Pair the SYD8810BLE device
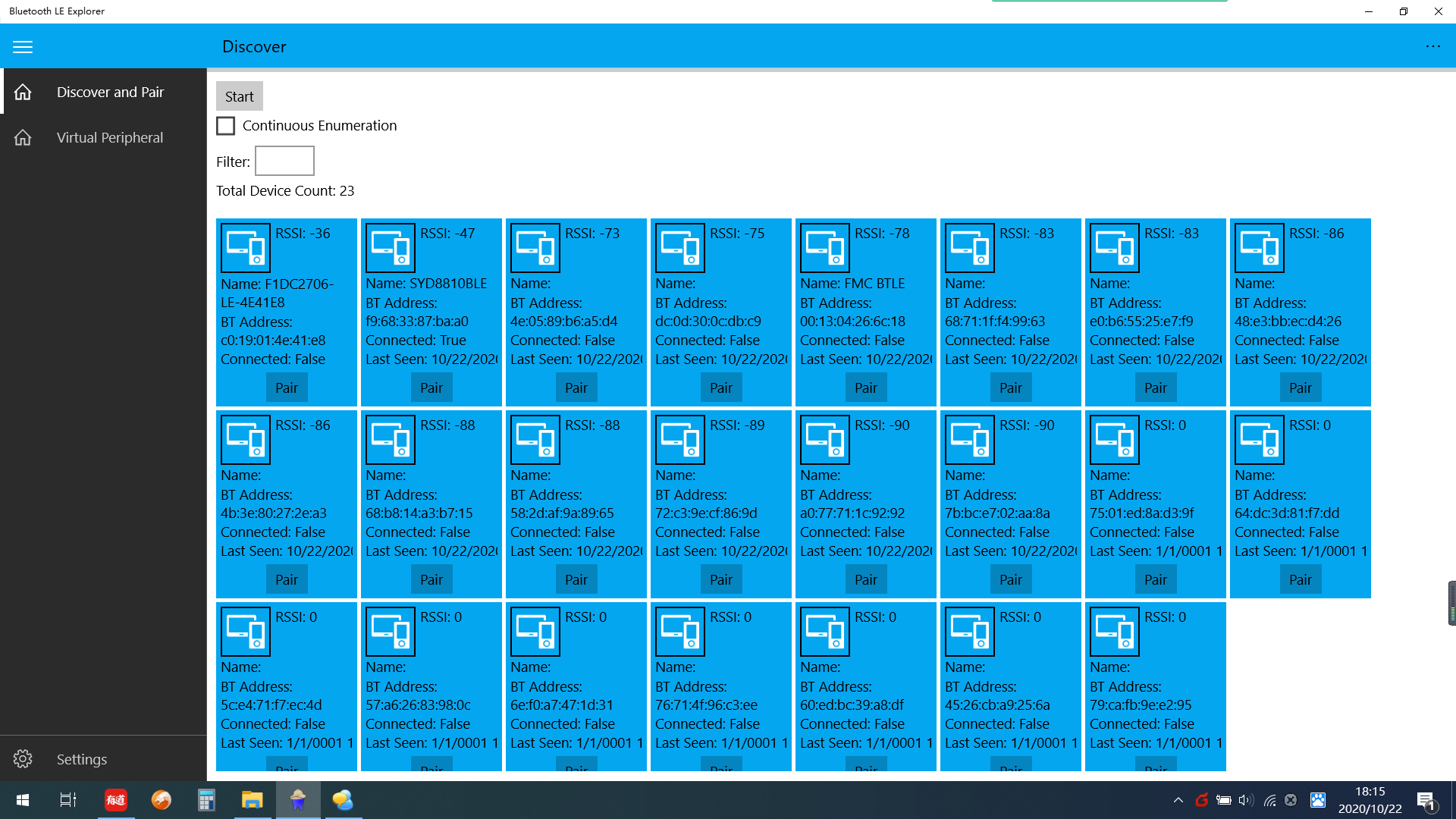 (431, 388)
